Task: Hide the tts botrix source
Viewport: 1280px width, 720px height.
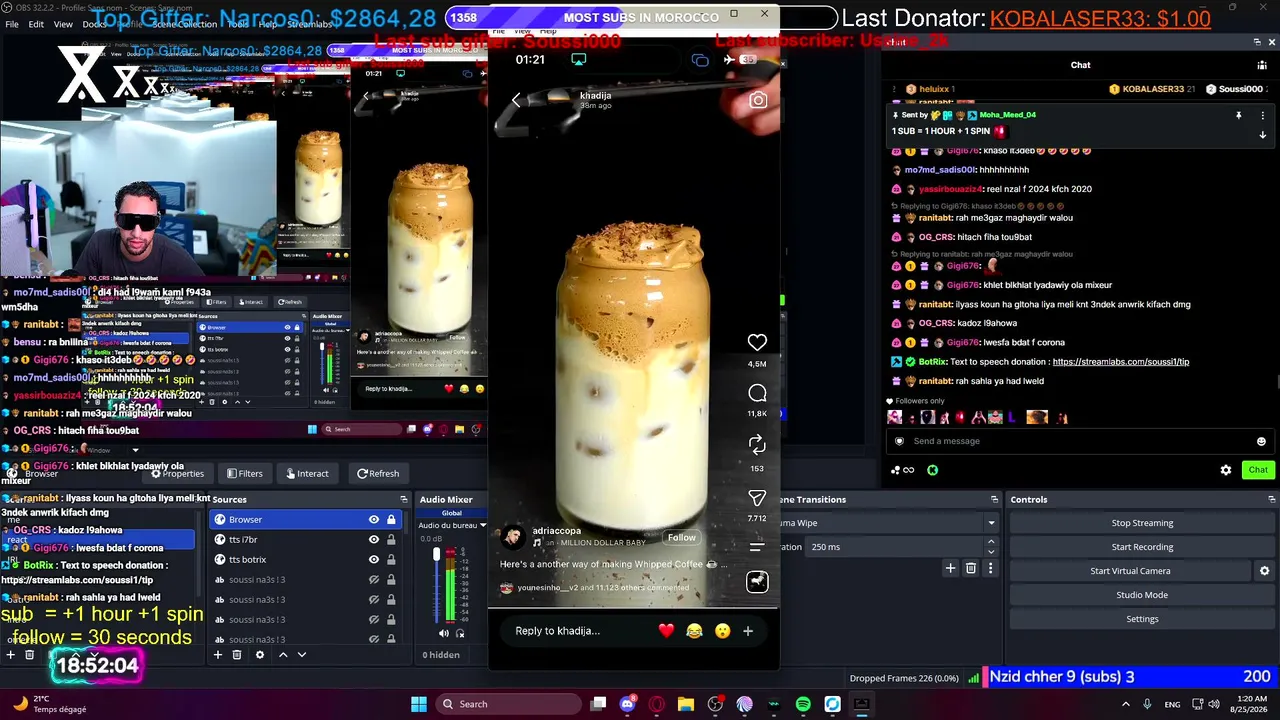Action: 374,560
